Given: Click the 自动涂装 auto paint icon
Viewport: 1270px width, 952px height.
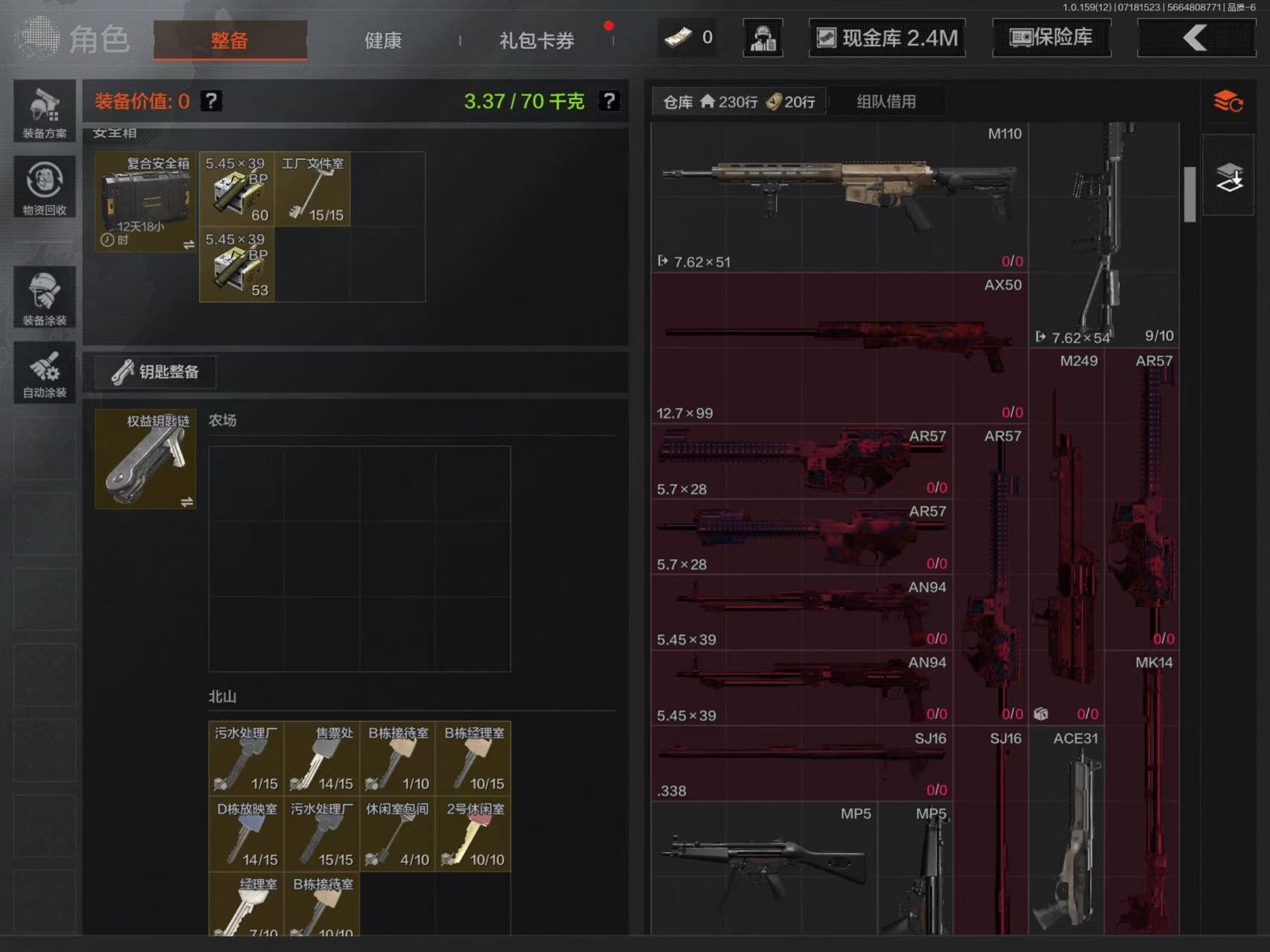Looking at the screenshot, I should click(x=45, y=373).
